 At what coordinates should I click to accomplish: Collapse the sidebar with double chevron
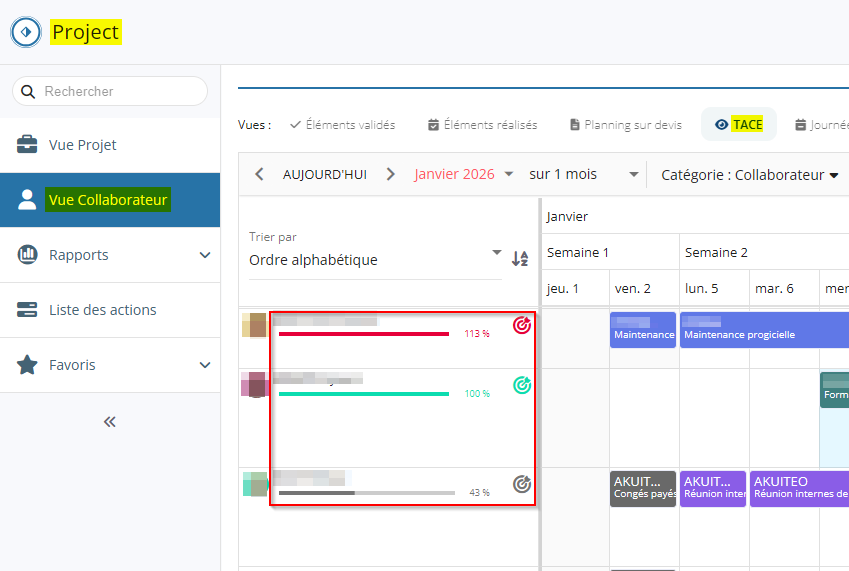(110, 422)
